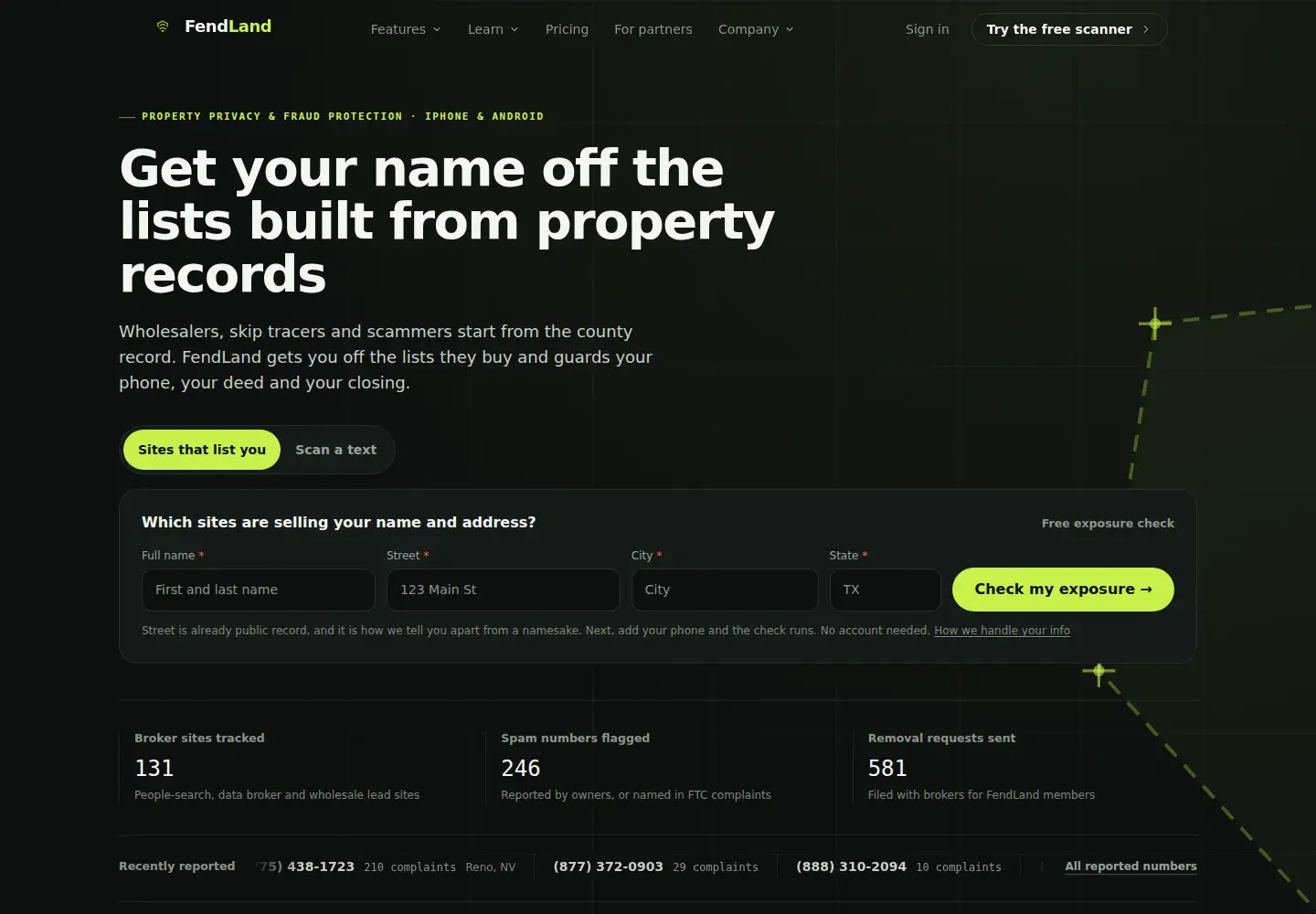Viewport: 1316px width, 914px height.
Task: Expand the Company dropdown menu
Action: point(756,29)
